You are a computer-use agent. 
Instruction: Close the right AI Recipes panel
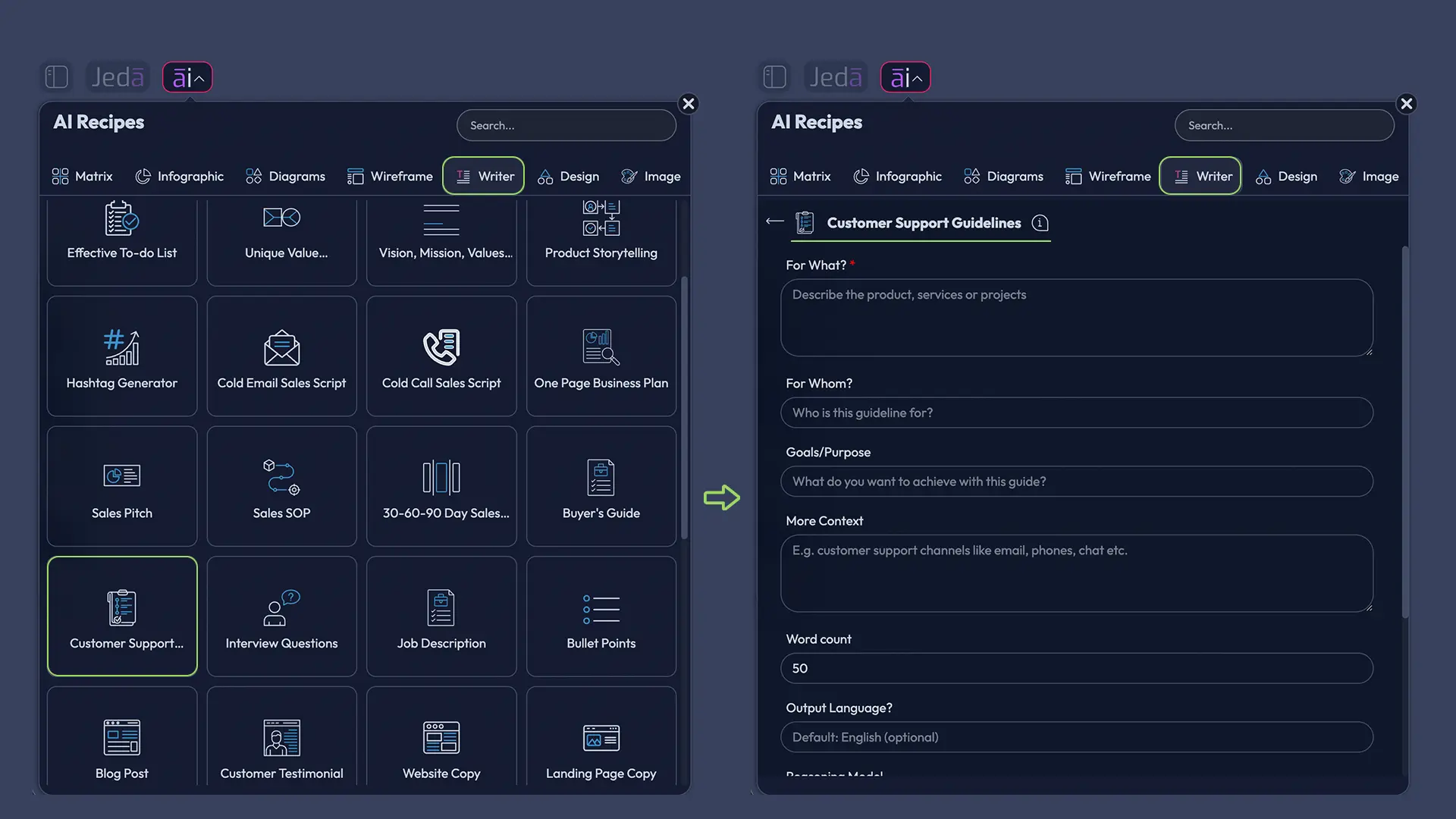1407,104
